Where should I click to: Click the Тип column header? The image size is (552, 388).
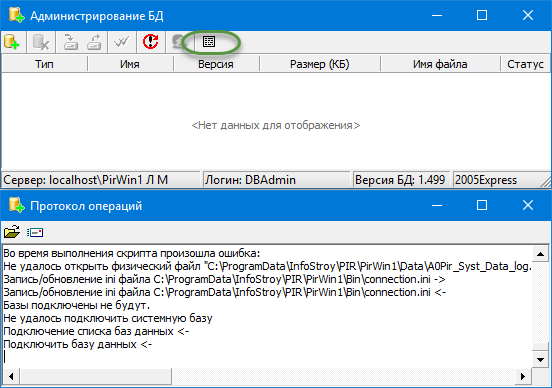pyautogui.click(x=44, y=64)
